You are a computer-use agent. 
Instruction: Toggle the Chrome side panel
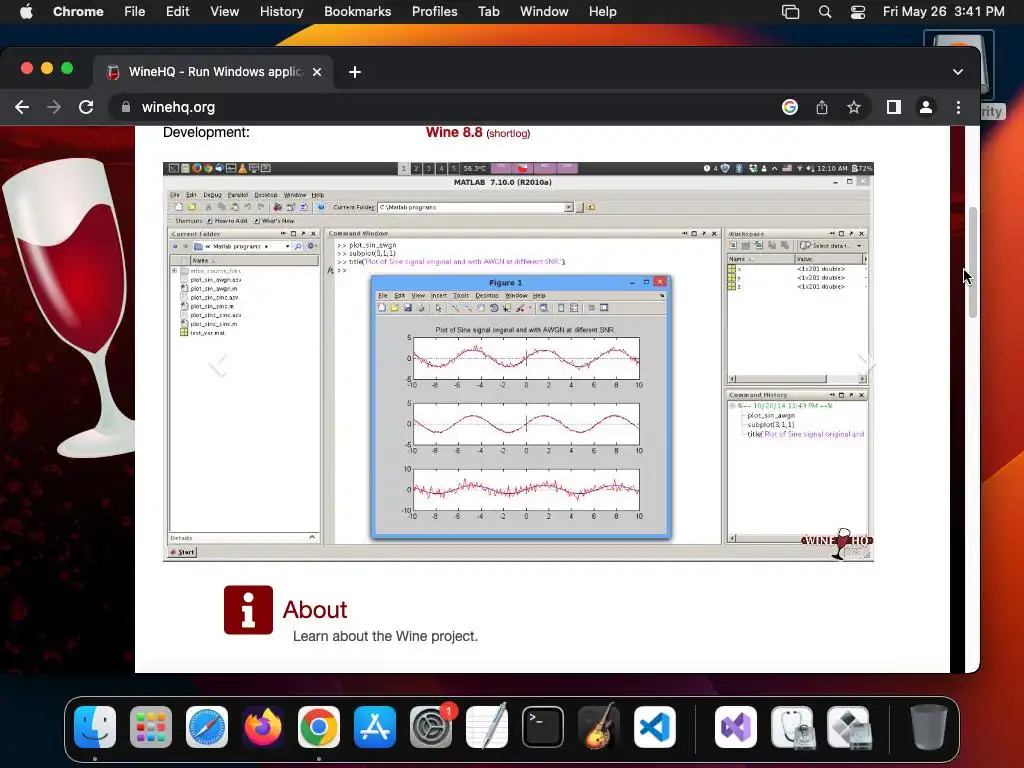click(893, 107)
